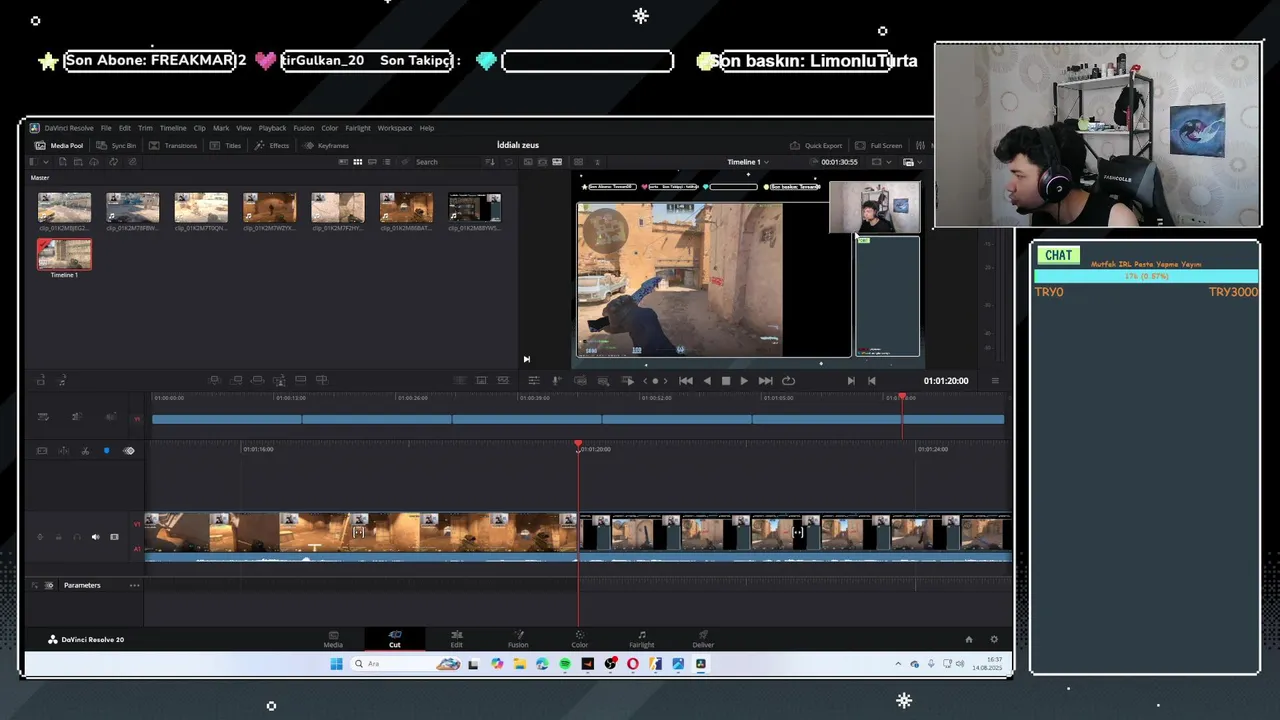Open Spotify from the taskbar

(x=565, y=664)
